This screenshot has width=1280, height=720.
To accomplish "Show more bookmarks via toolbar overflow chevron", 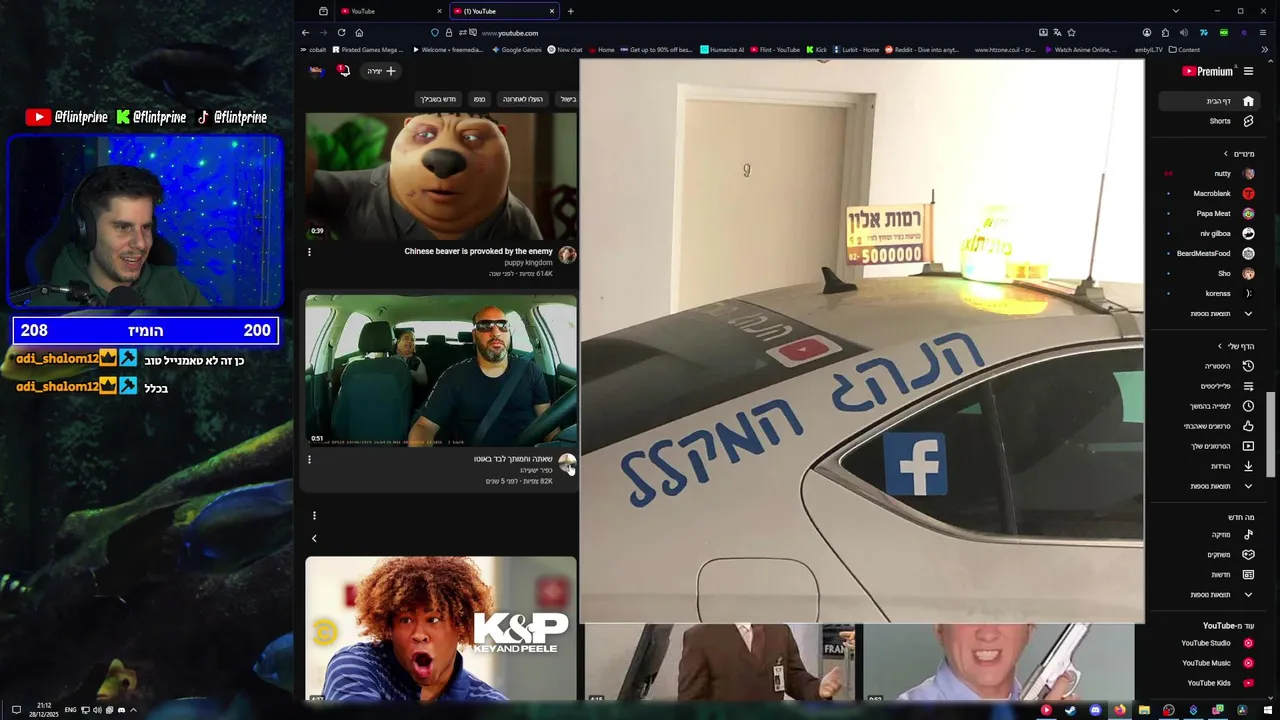I will (1265, 49).
